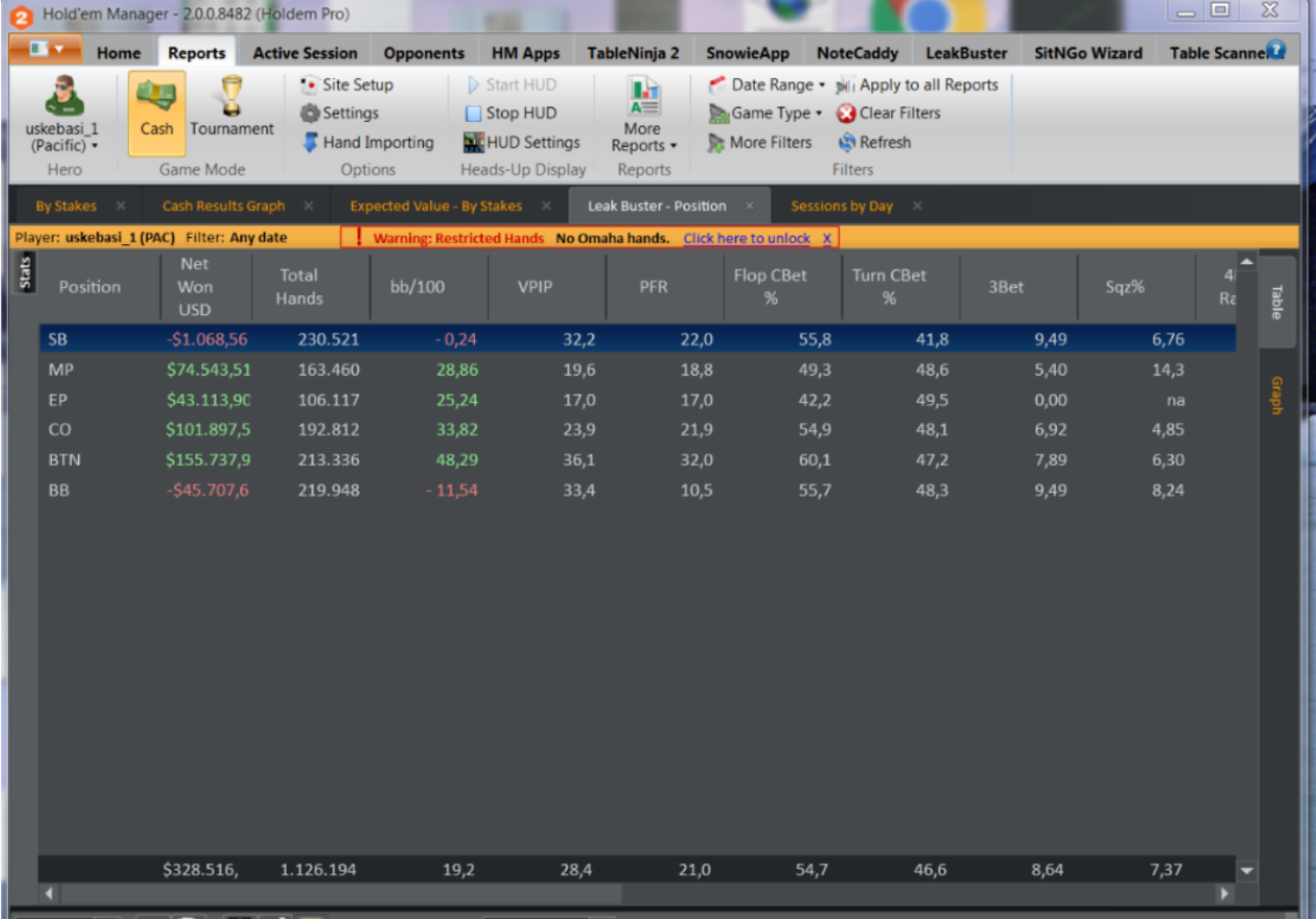Dismiss the Restricted Hands warning
Screen dimensions: 1316x919
click(827, 239)
